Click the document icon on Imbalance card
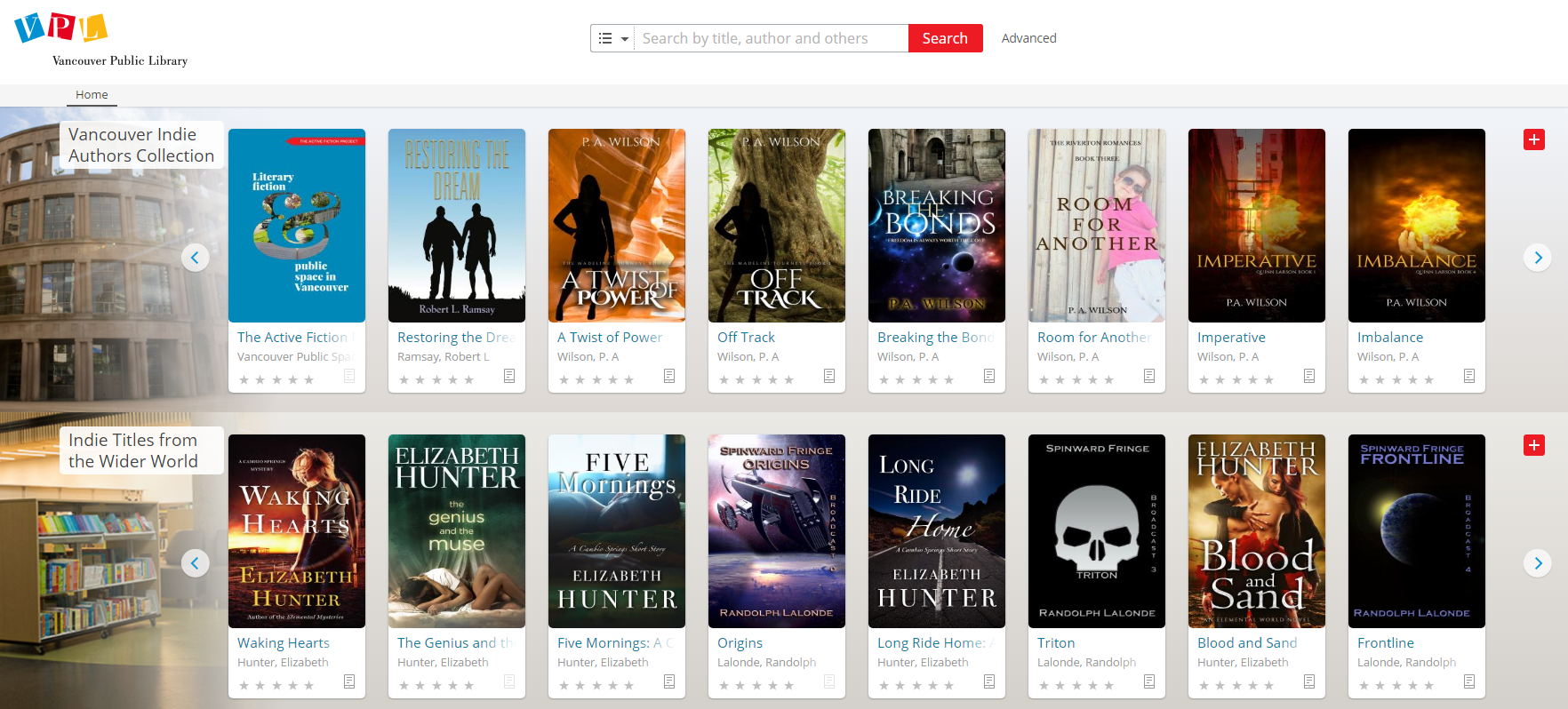 [x=1469, y=376]
